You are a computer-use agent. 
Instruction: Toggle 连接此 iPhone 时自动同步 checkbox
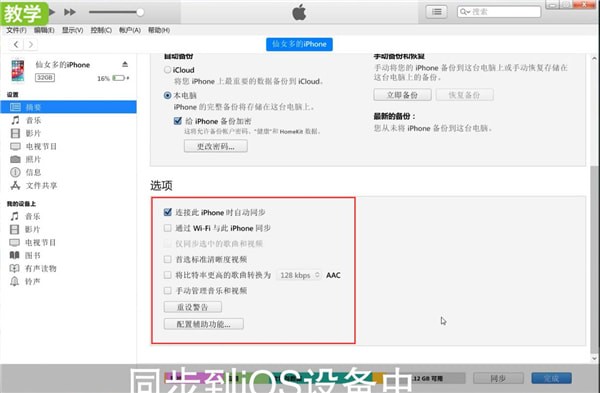(168, 212)
